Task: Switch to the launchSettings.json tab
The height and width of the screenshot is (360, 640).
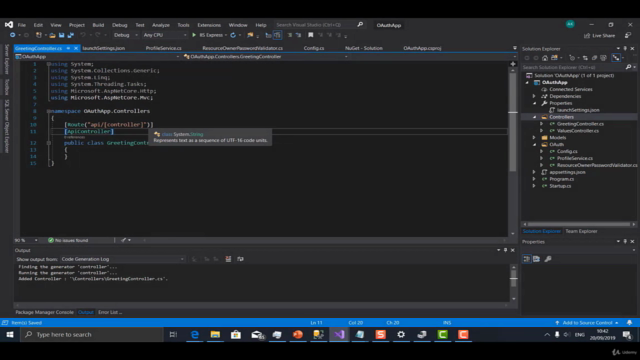Action: pyautogui.click(x=104, y=48)
